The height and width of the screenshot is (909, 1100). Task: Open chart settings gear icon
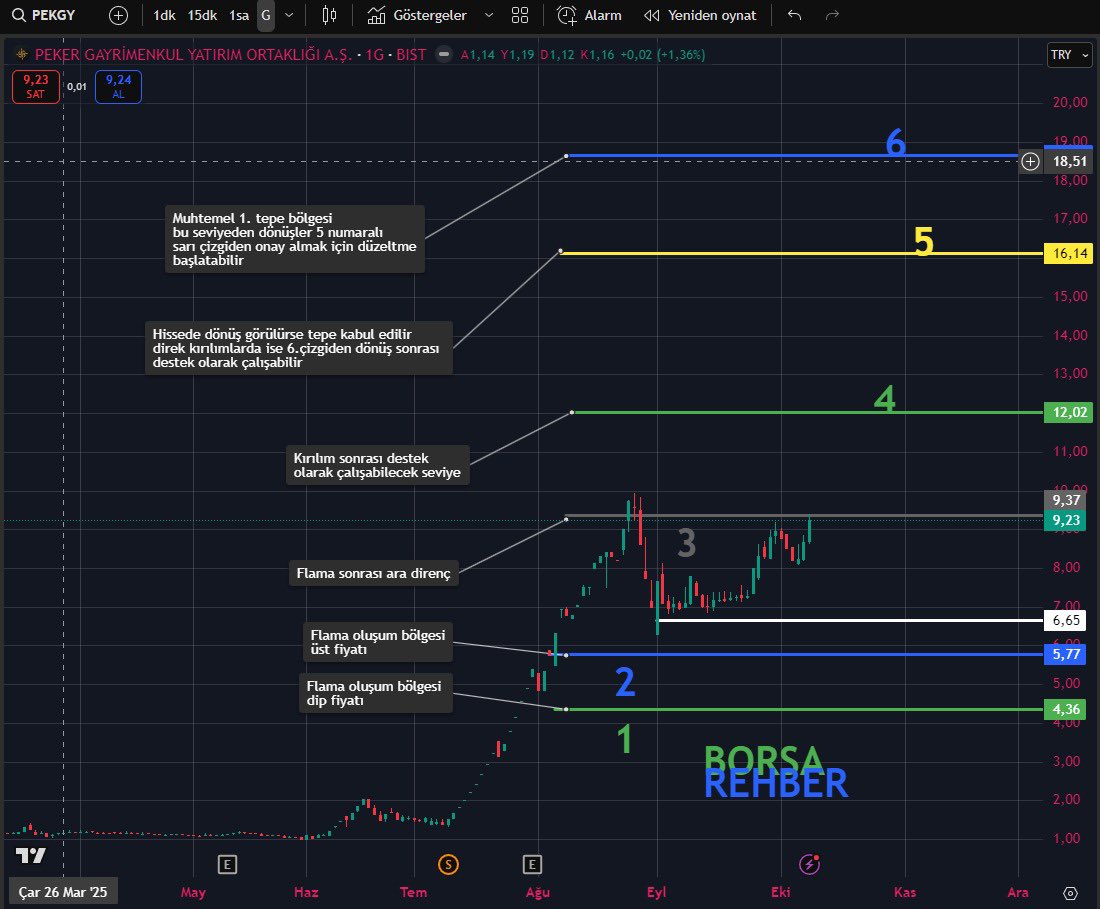tap(1070, 893)
